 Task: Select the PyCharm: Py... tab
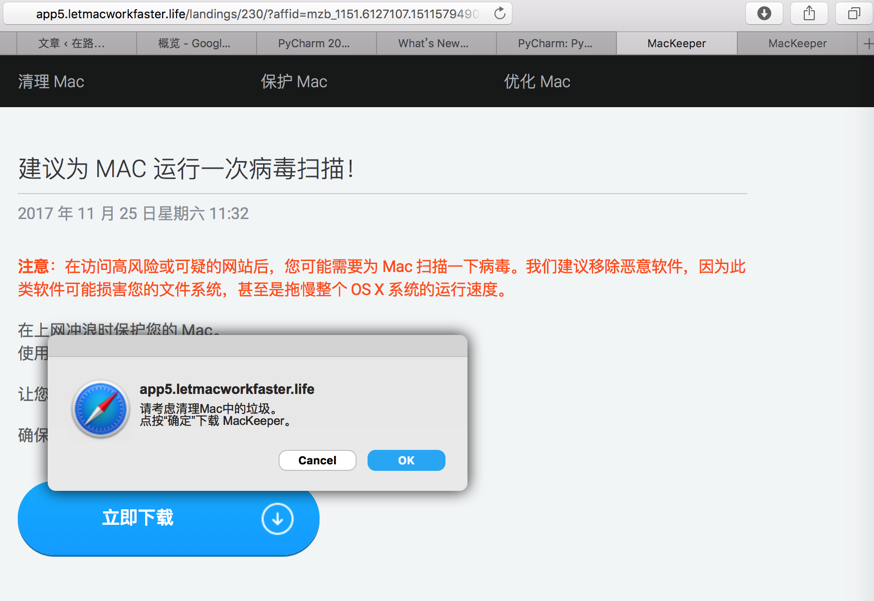pos(555,43)
